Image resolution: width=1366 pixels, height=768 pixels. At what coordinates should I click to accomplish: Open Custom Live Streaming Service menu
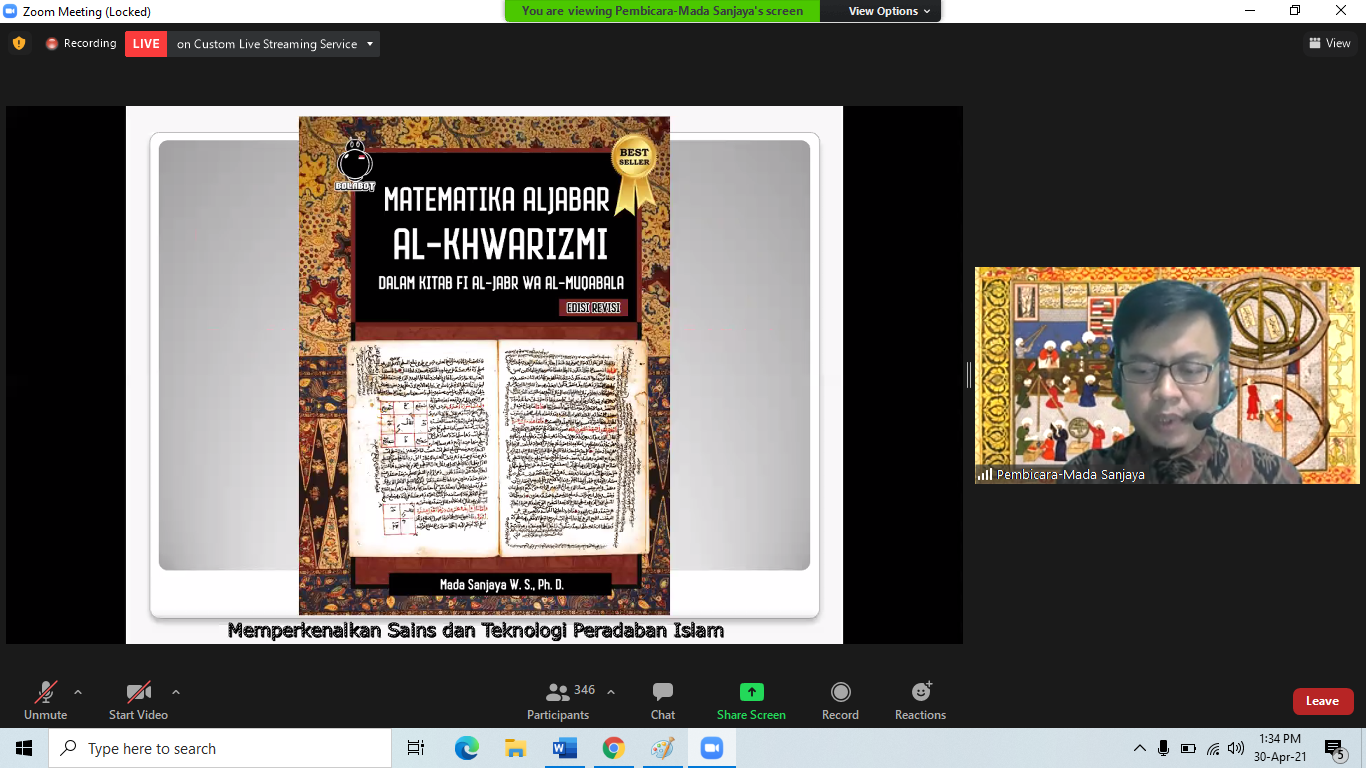(x=275, y=44)
